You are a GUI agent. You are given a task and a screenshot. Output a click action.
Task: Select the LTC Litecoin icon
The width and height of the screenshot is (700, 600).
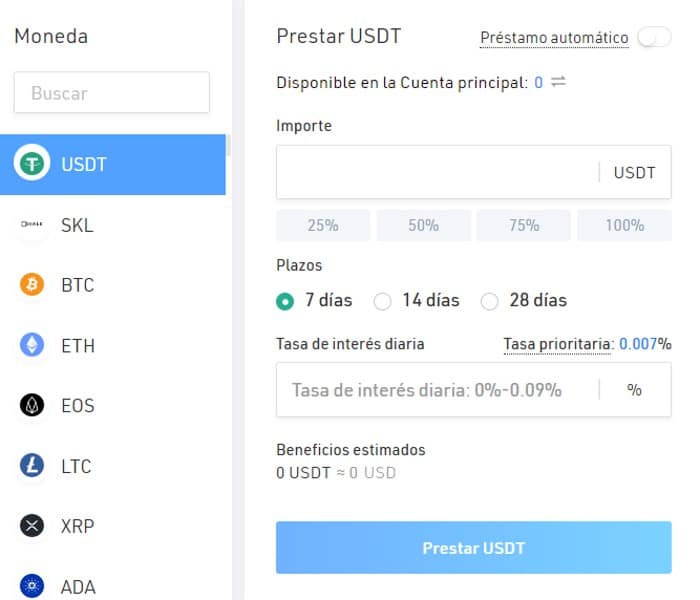pos(32,465)
